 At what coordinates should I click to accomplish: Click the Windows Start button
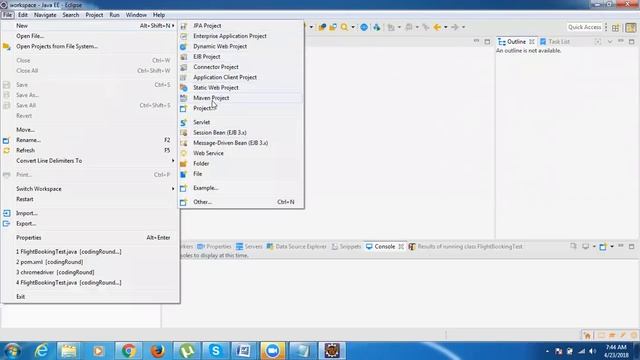click(x=12, y=351)
